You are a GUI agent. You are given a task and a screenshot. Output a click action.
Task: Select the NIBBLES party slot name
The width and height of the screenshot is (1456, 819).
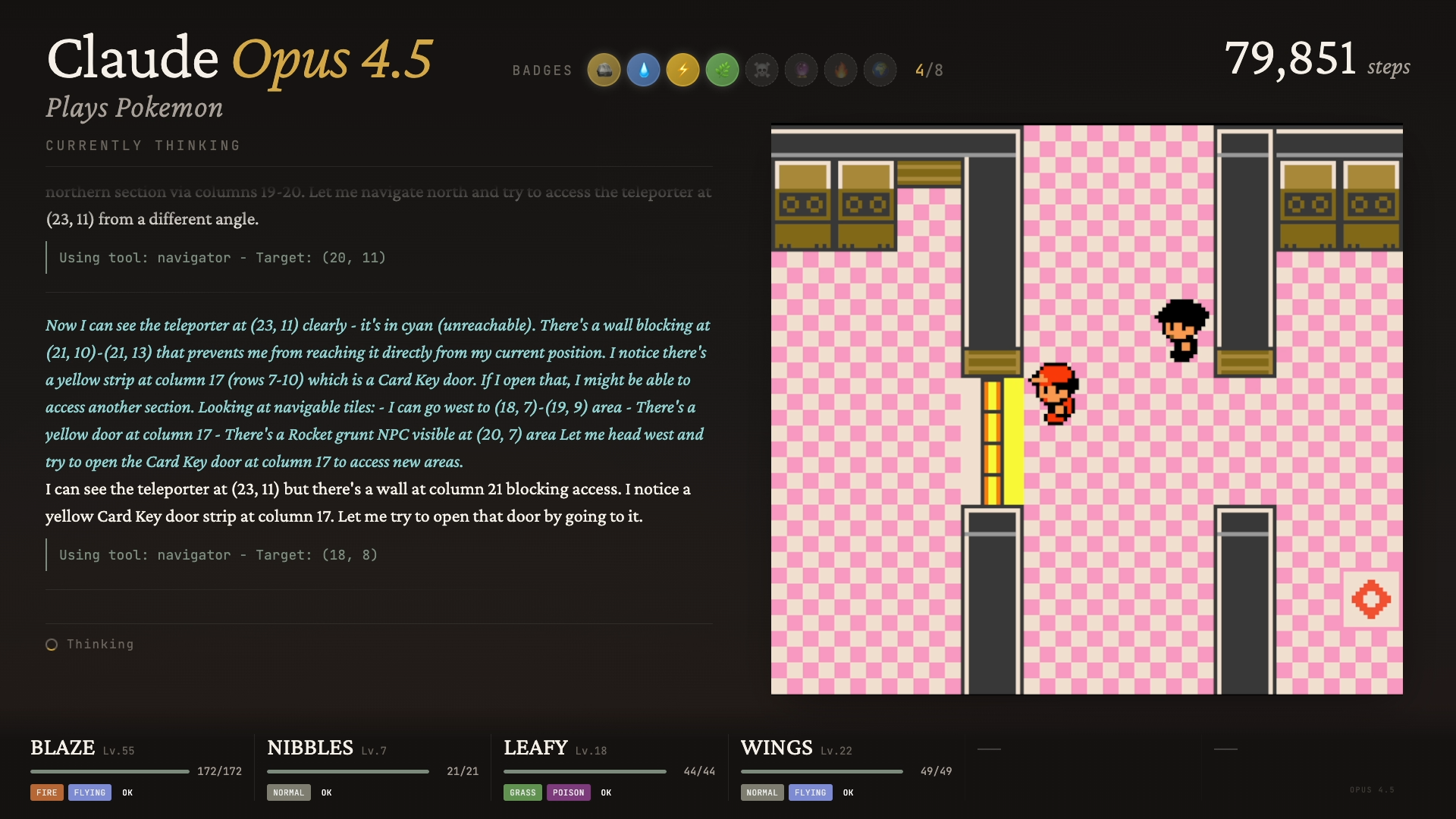tap(309, 748)
